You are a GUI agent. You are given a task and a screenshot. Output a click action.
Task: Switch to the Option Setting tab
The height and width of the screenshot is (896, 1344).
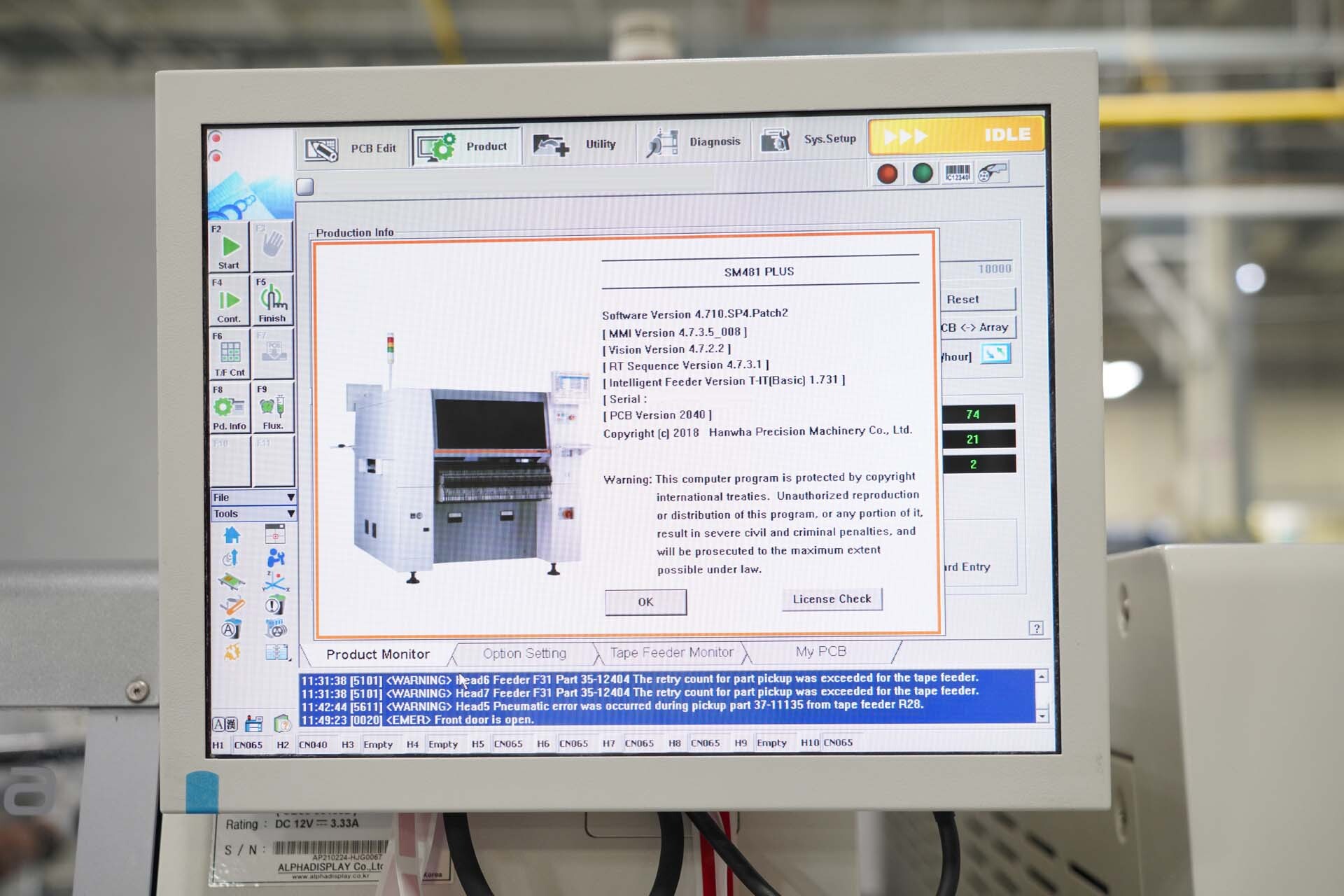coord(524,653)
